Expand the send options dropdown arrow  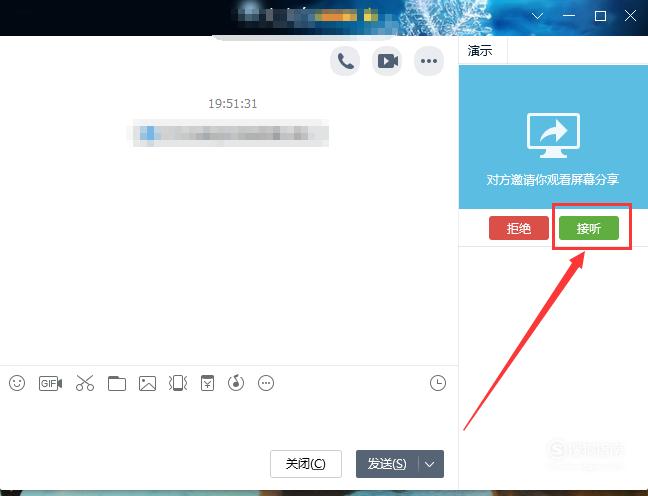point(431,464)
